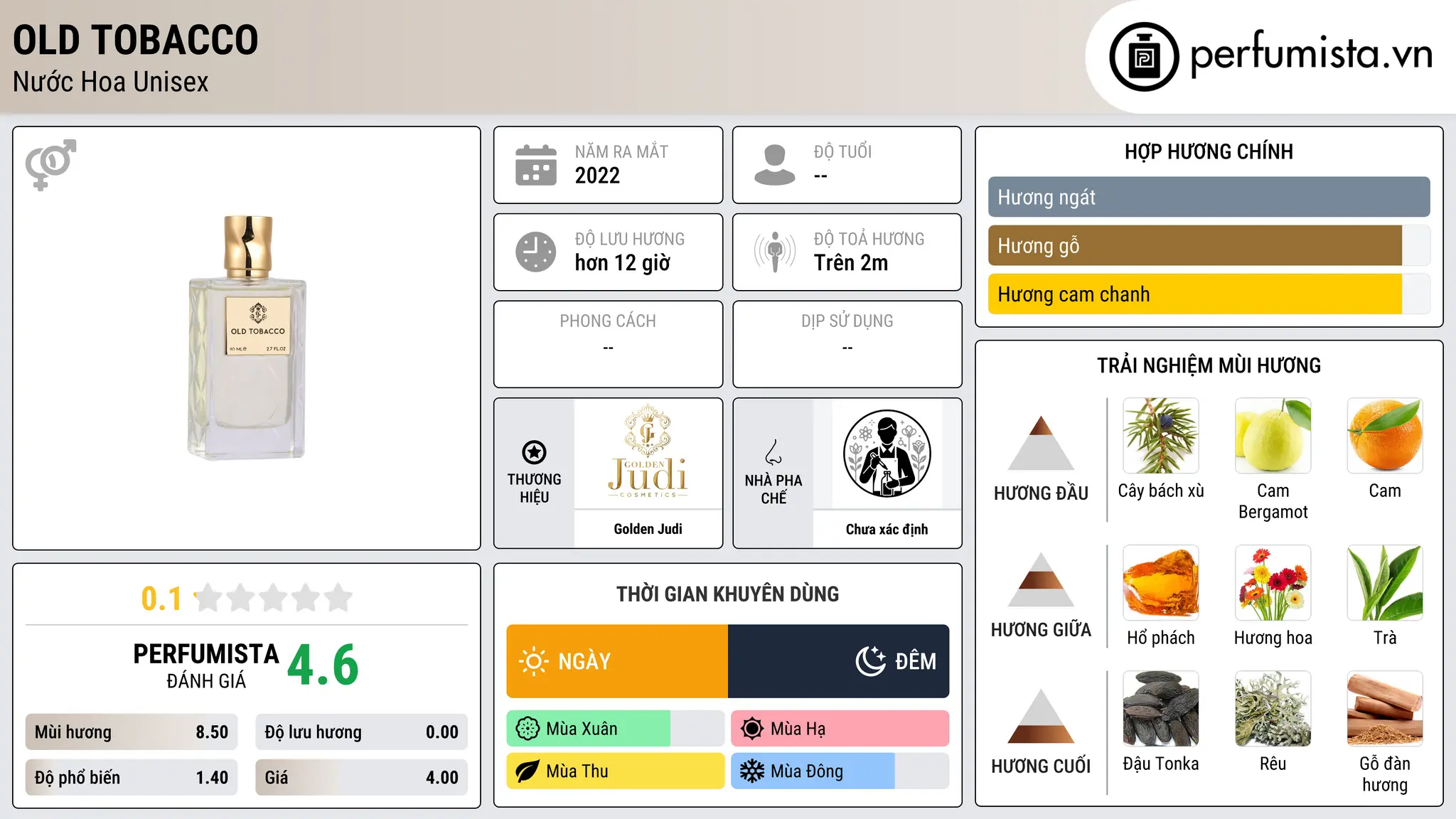Screen dimensions: 1456x819
Task: Click the Hương đầu pyramid icon
Action: [x=1041, y=442]
